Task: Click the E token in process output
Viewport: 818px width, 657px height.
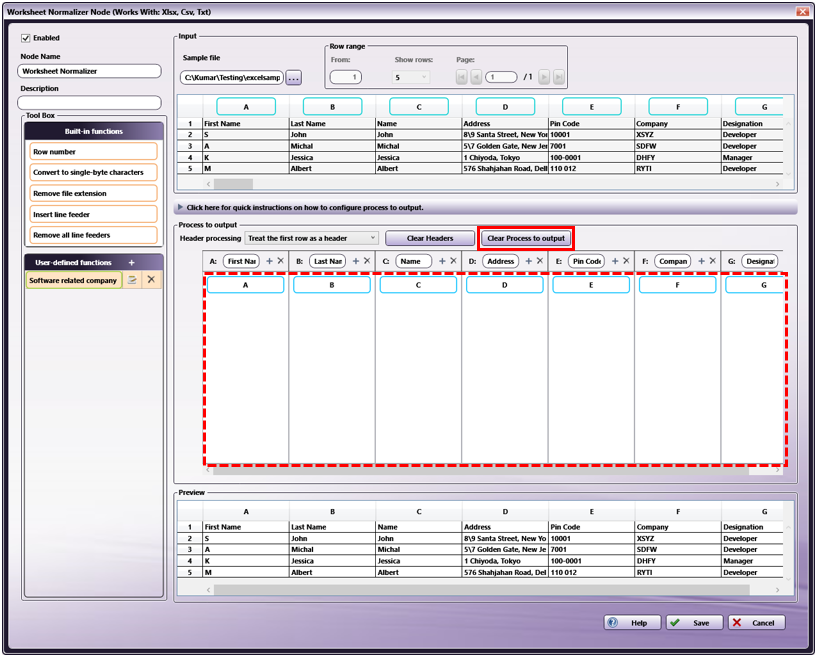Action: [x=591, y=285]
